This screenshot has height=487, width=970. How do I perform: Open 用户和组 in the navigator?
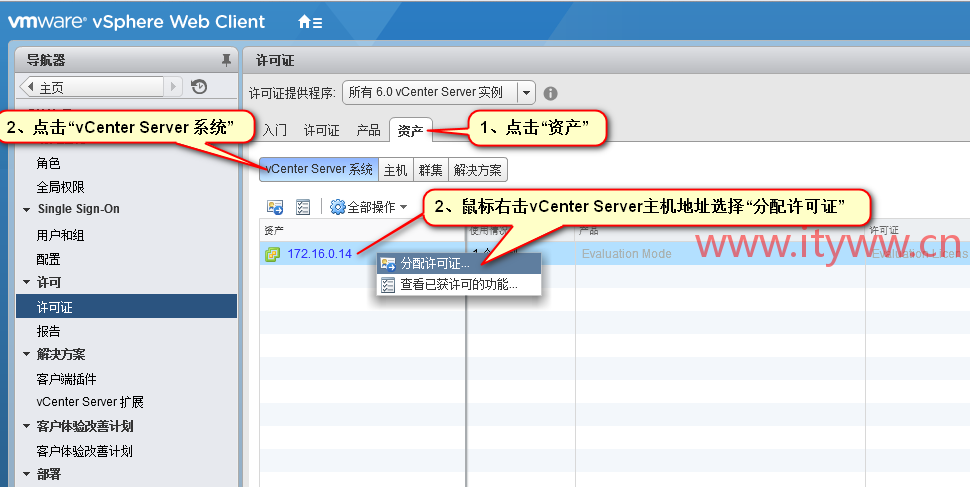click(x=61, y=235)
